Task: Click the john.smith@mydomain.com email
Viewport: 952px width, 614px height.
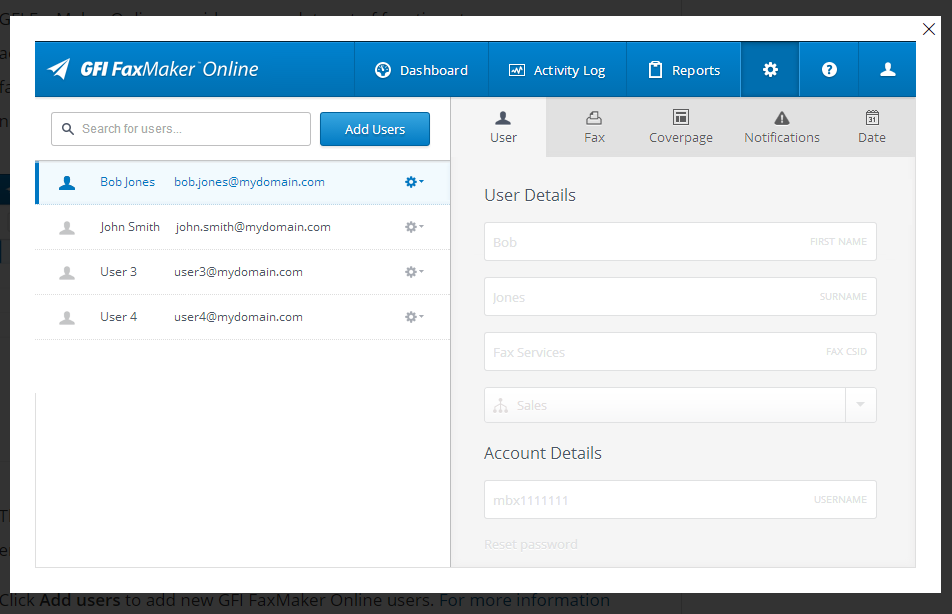Action: (x=253, y=227)
